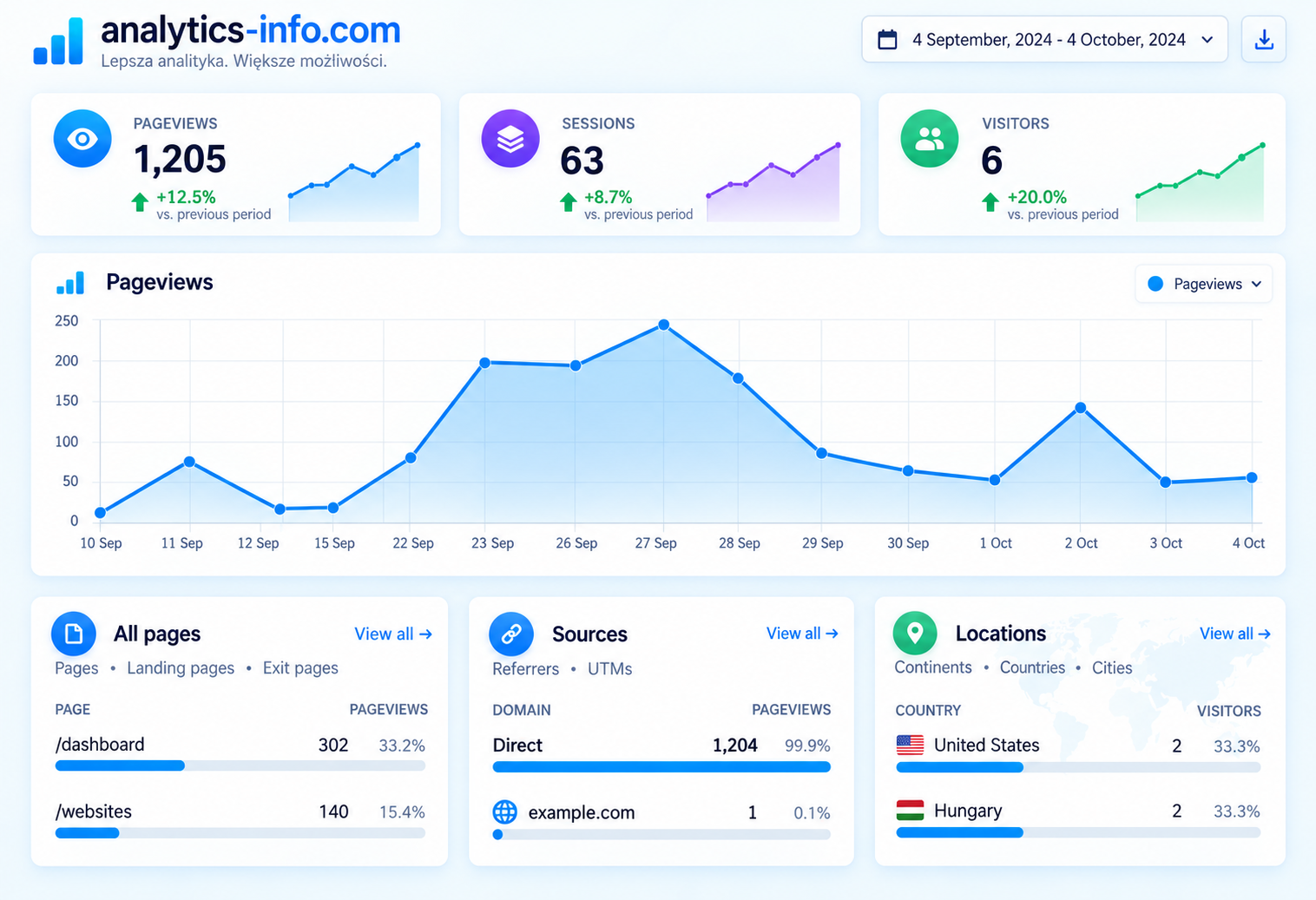The image size is (1316, 900).
Task: Switch to the Countries tab
Action: pyautogui.click(x=1032, y=667)
